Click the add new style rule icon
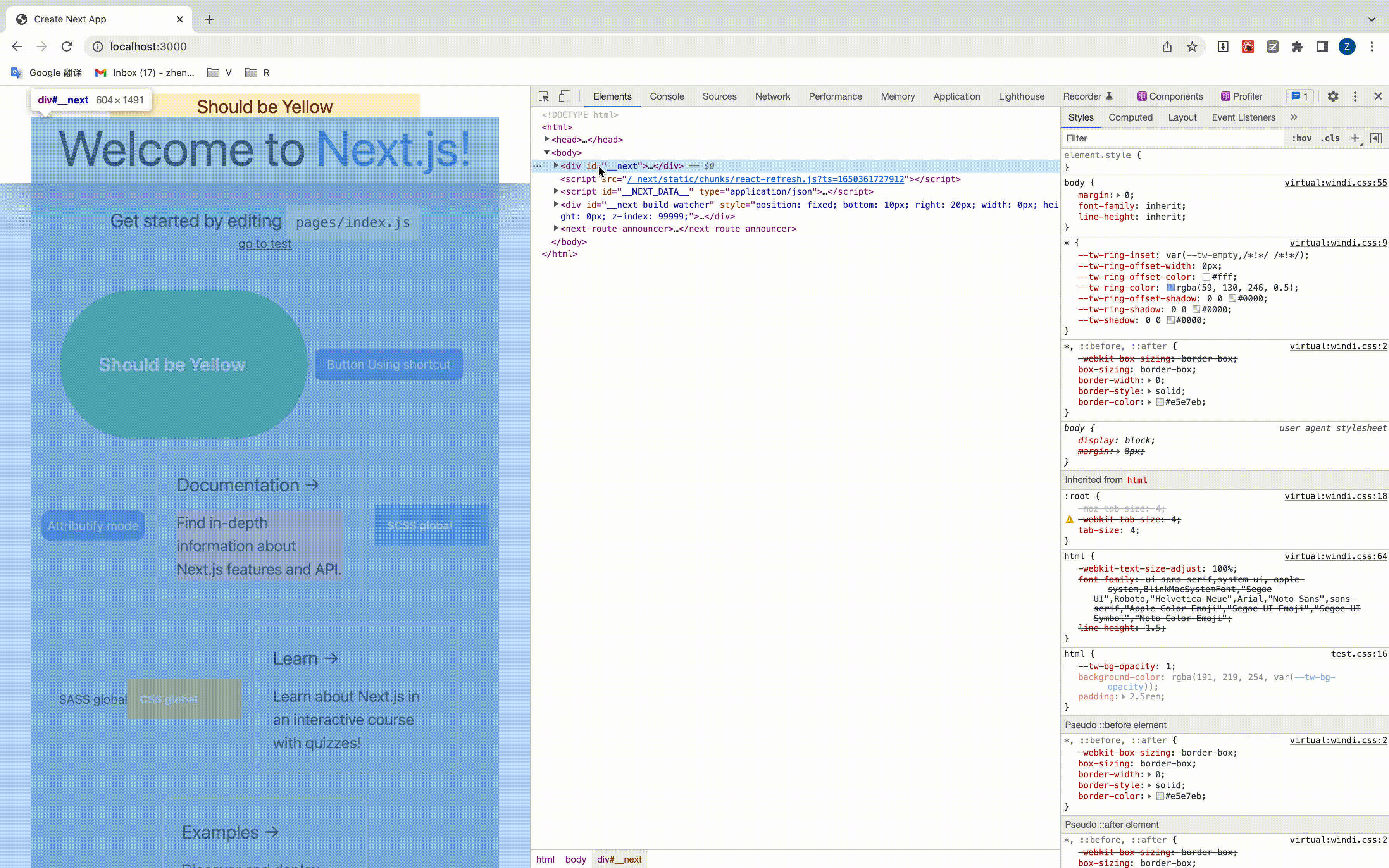Screen dimensions: 1389x868 1355,138
